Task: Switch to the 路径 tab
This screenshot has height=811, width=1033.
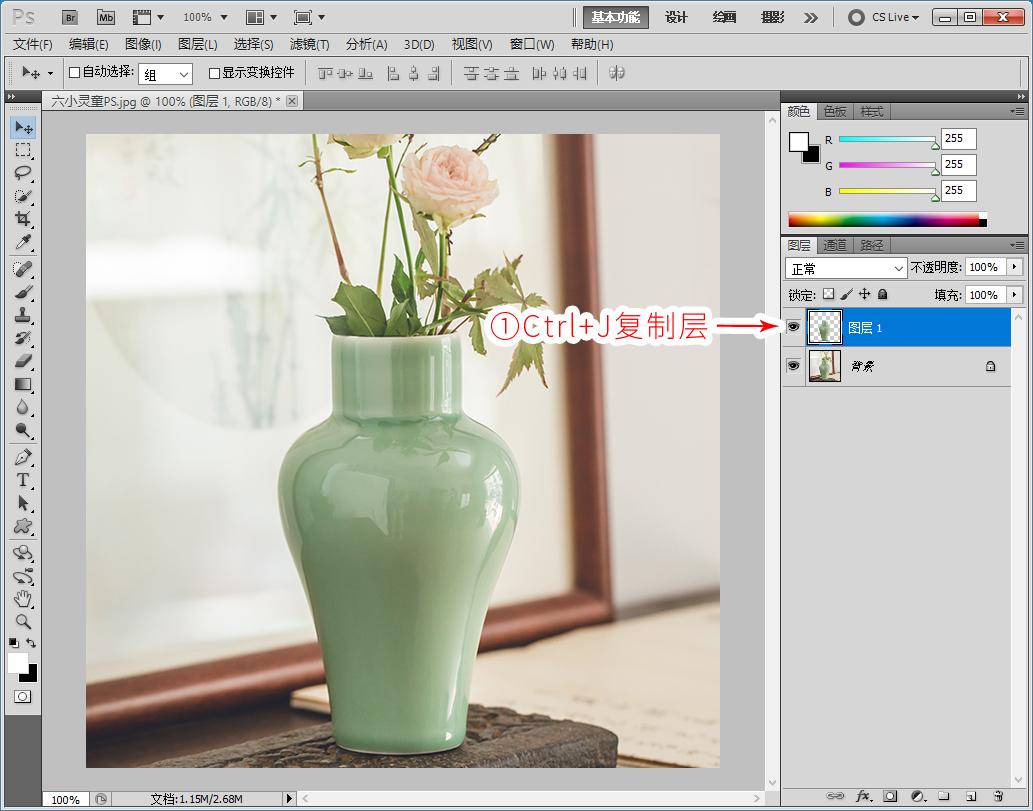Action: click(872, 245)
